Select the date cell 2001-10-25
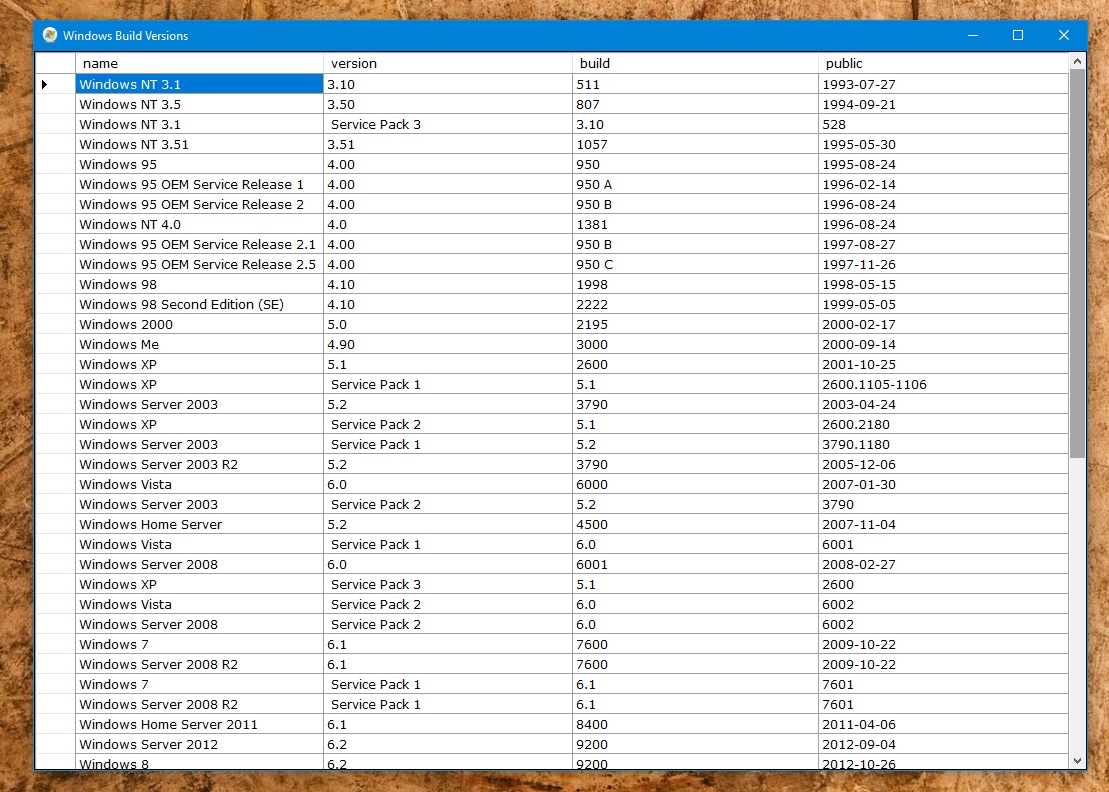 pos(943,364)
